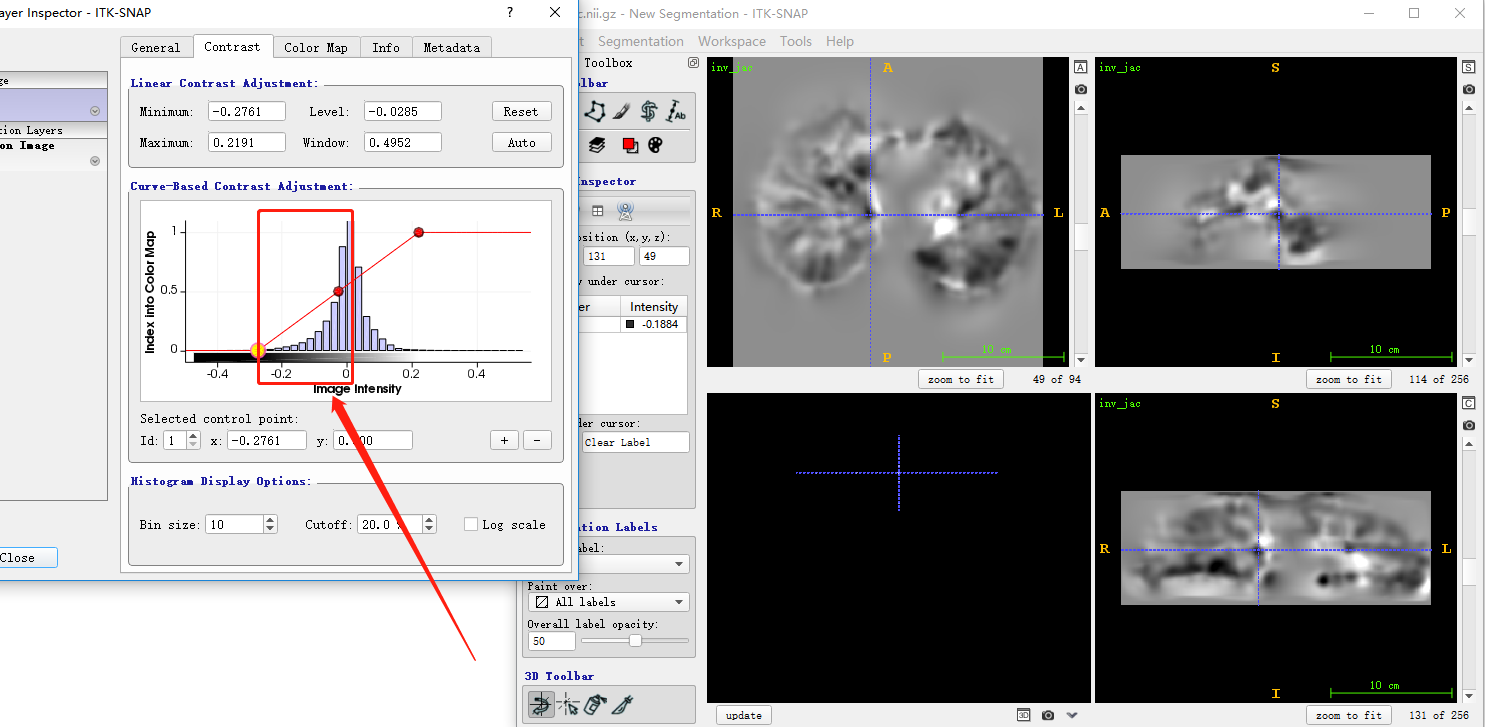This screenshot has width=1485, height=727.
Task: Switch to the Color Map tab
Action: pos(316,47)
